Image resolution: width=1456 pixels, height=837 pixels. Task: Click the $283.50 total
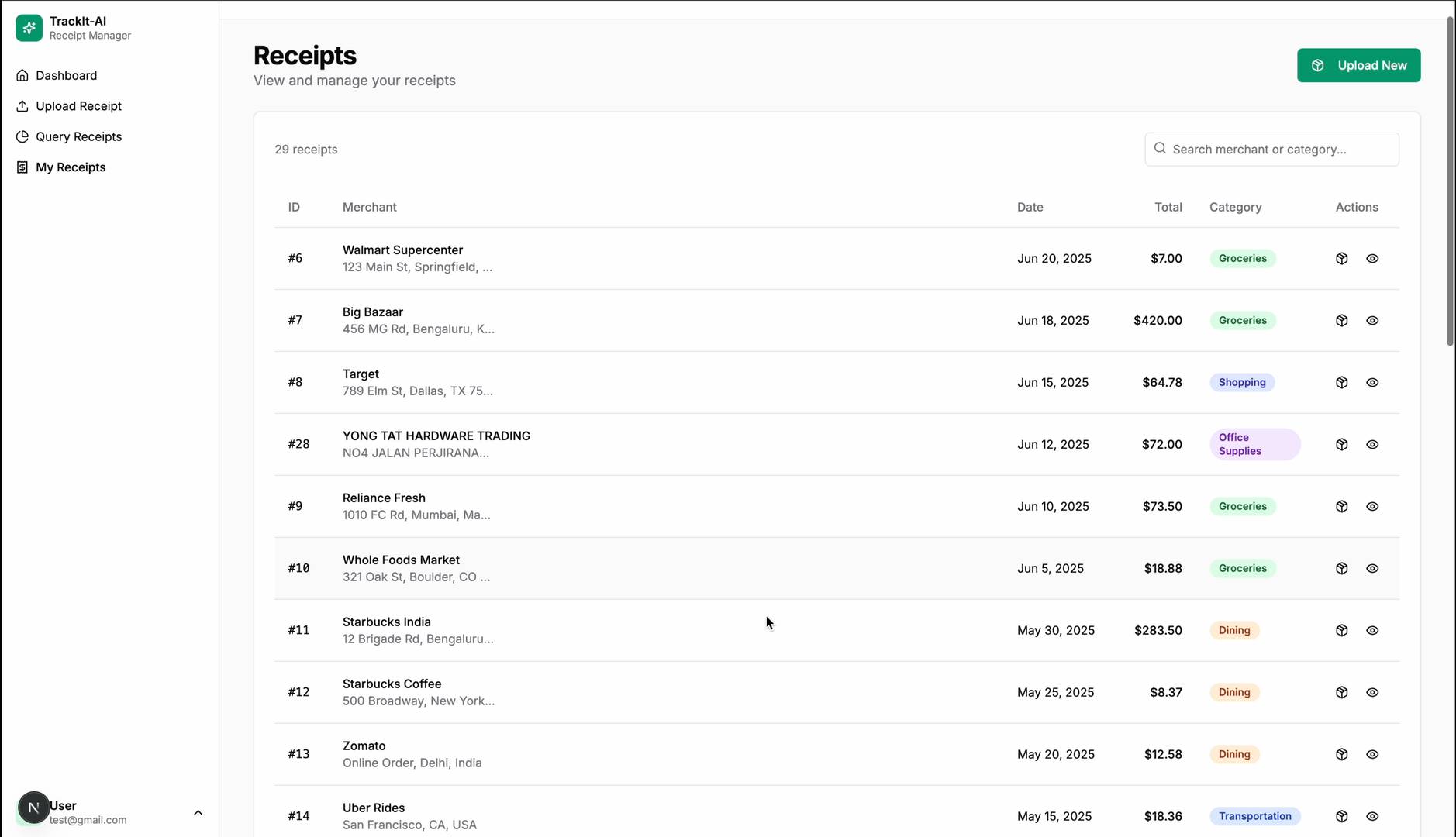pos(1158,630)
